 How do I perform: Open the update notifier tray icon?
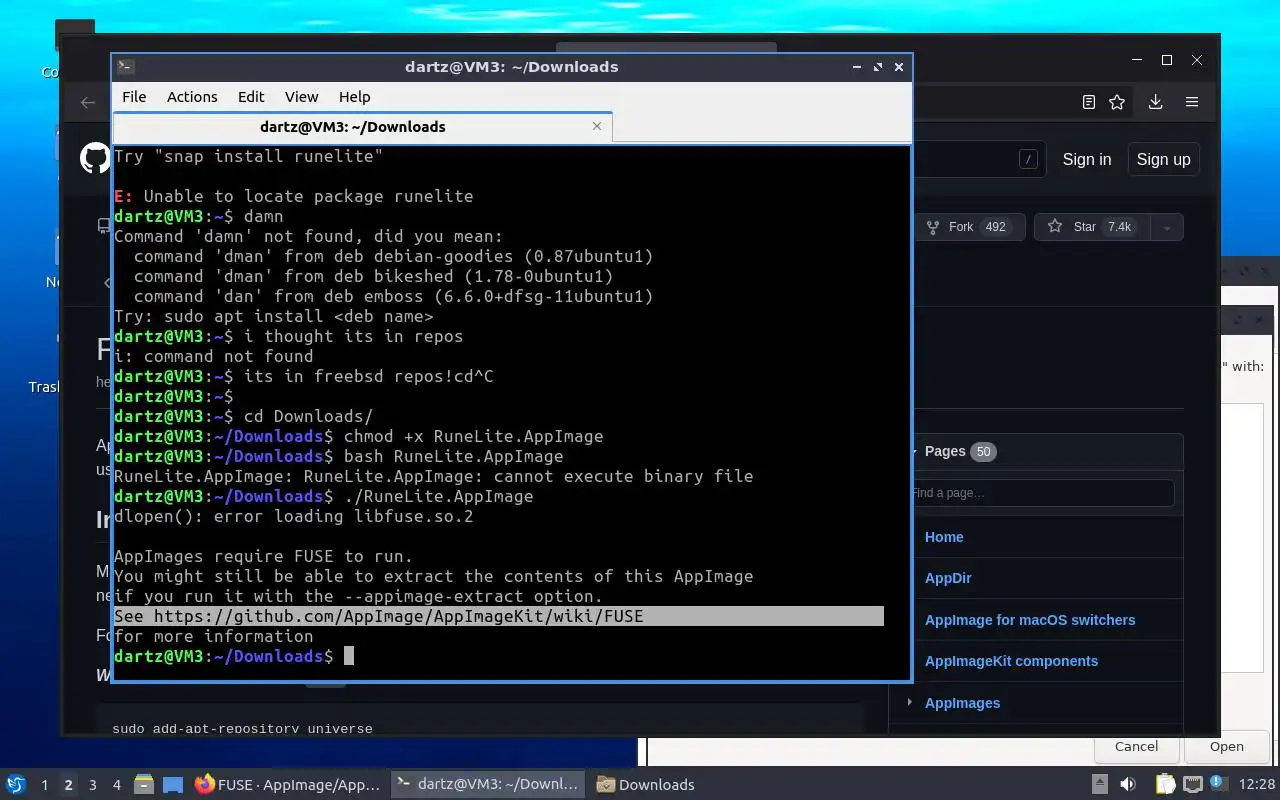1218,784
